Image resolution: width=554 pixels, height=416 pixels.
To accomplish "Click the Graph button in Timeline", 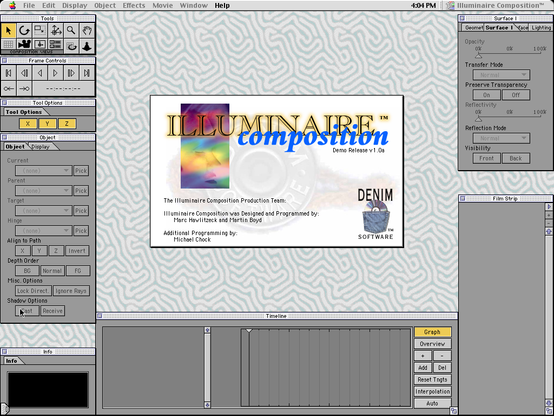I will 432,332.
